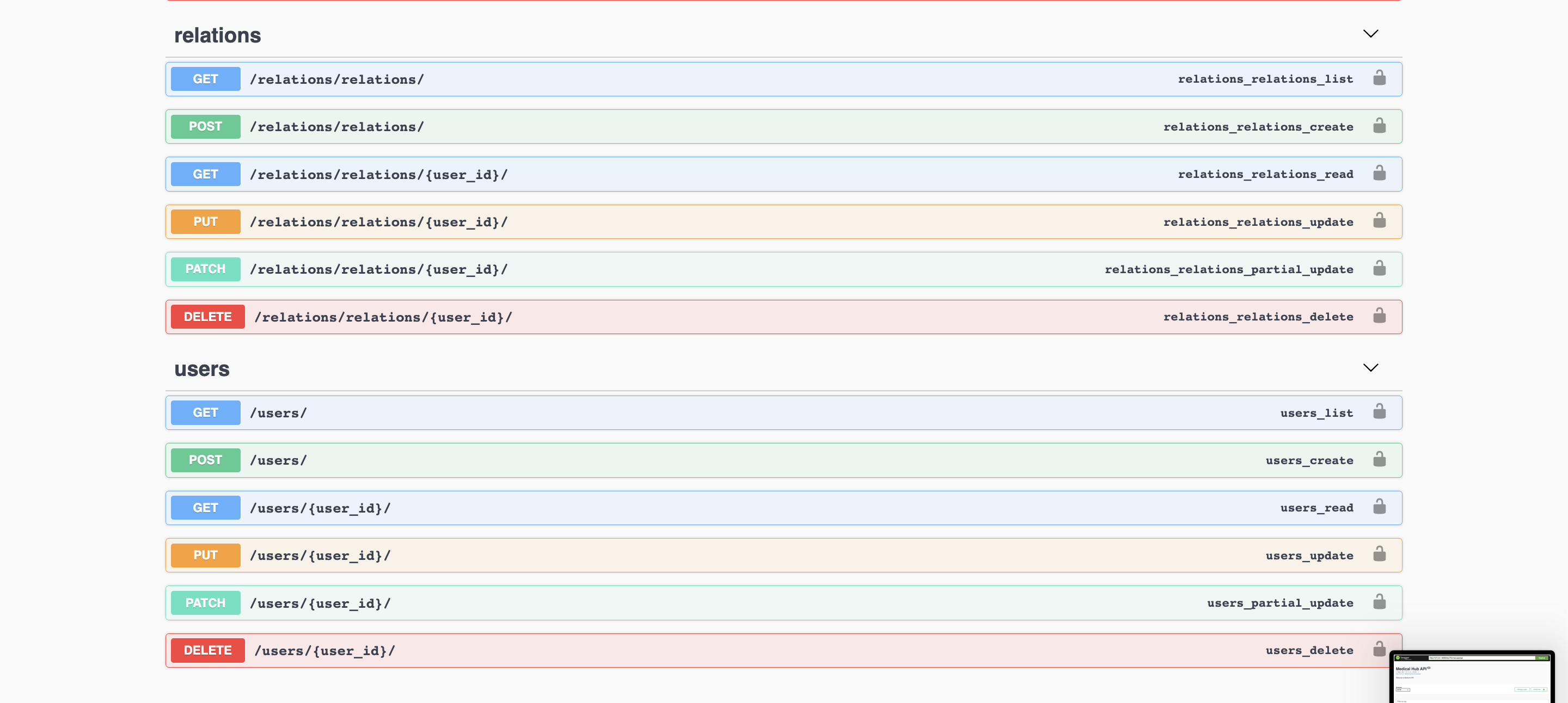This screenshot has height=703, width=1568.
Task: Click lock icon on users_create row
Action: click(1379, 459)
